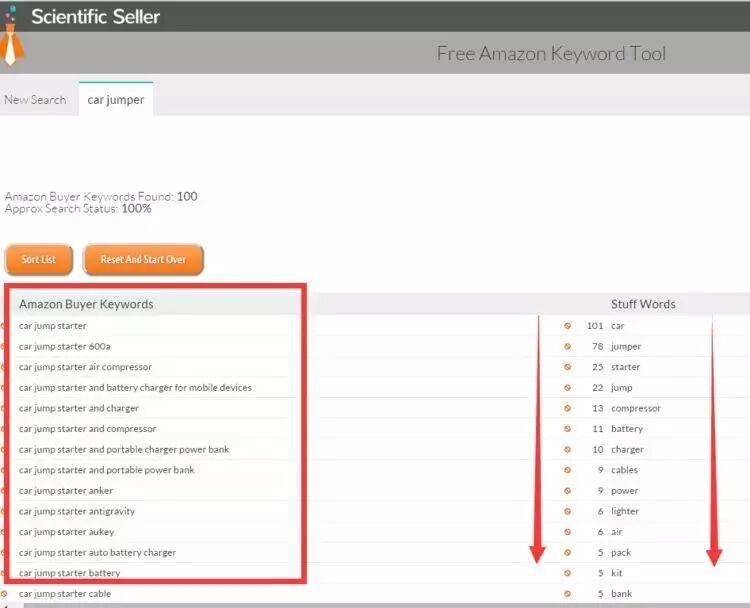Click the Reset And Start Over button
The height and width of the screenshot is (608, 750).
[x=143, y=259]
